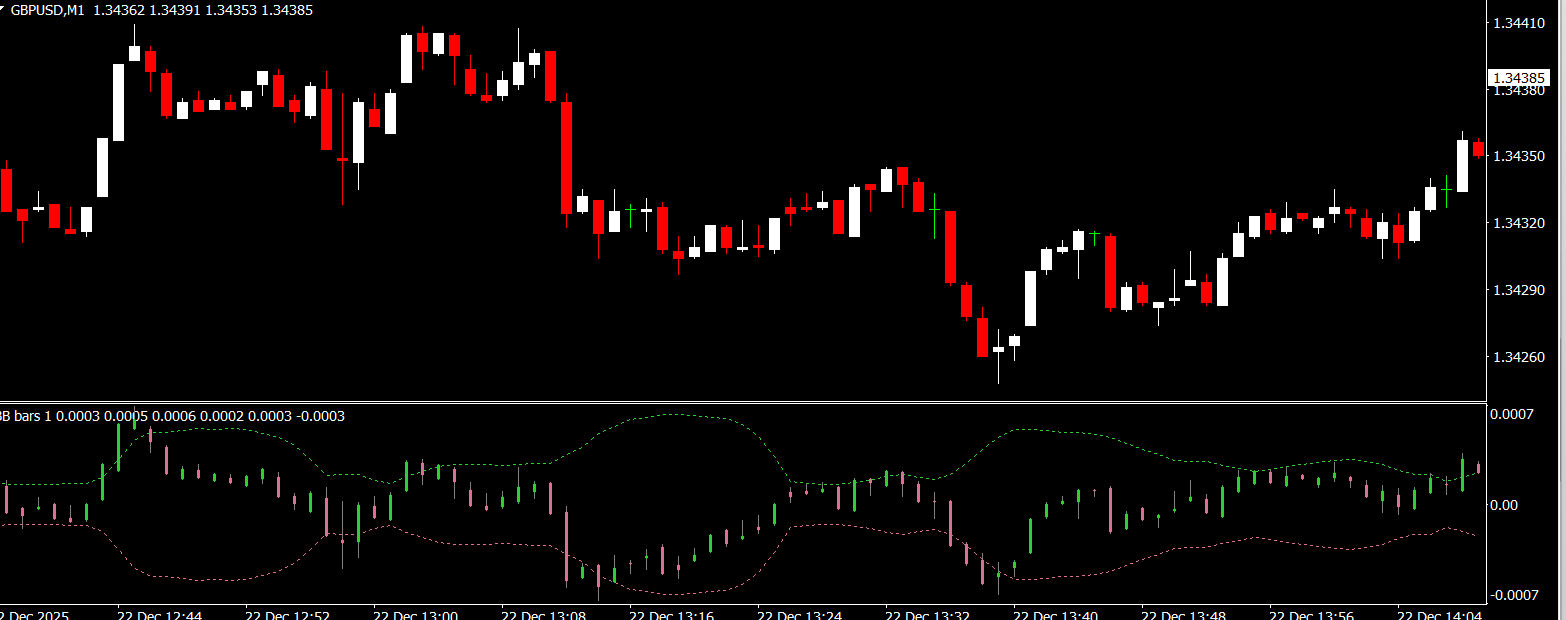This screenshot has height=620, width=1566.
Task: Click the 0.00 indicator scale value
Action: coord(1504,505)
